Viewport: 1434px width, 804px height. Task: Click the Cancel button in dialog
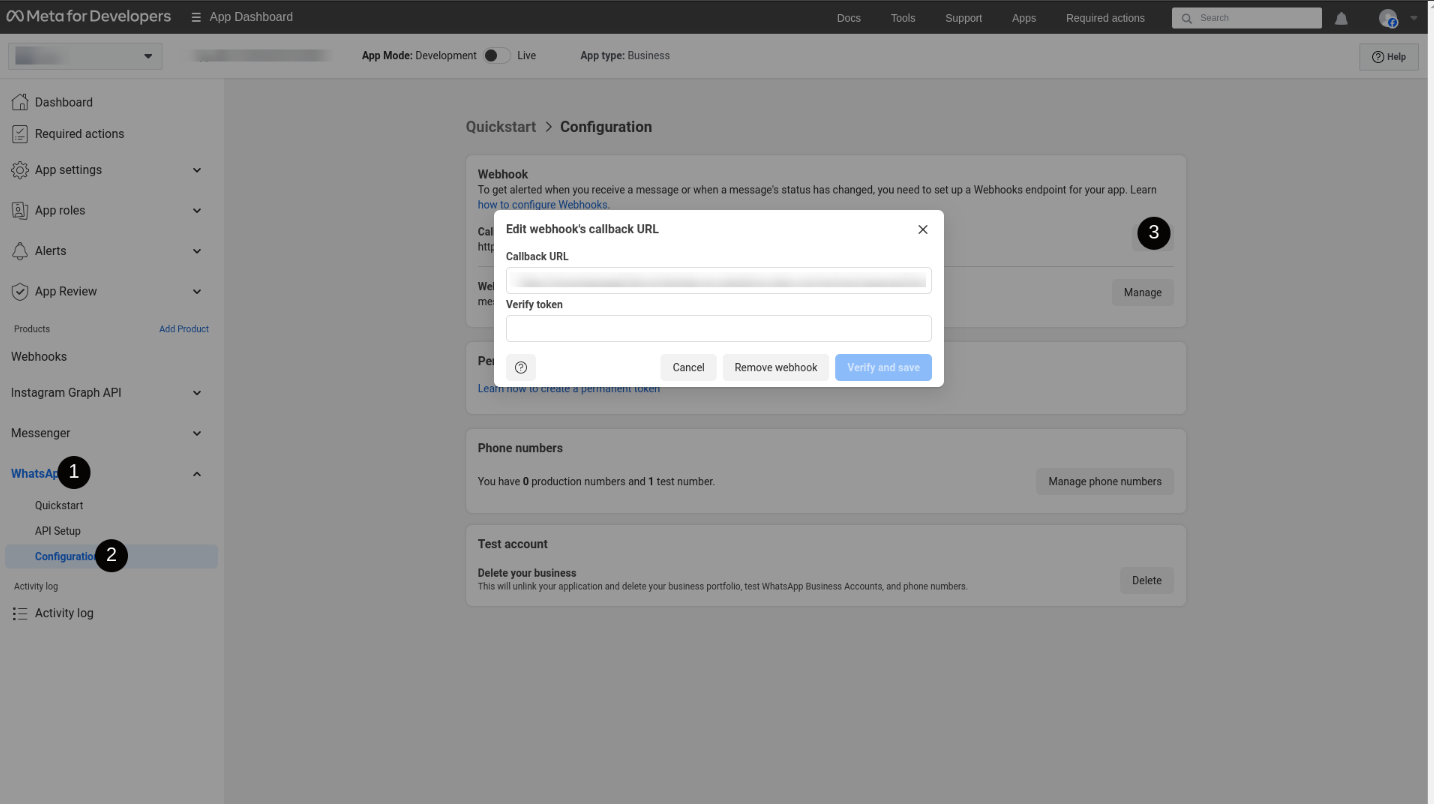pyautogui.click(x=688, y=367)
